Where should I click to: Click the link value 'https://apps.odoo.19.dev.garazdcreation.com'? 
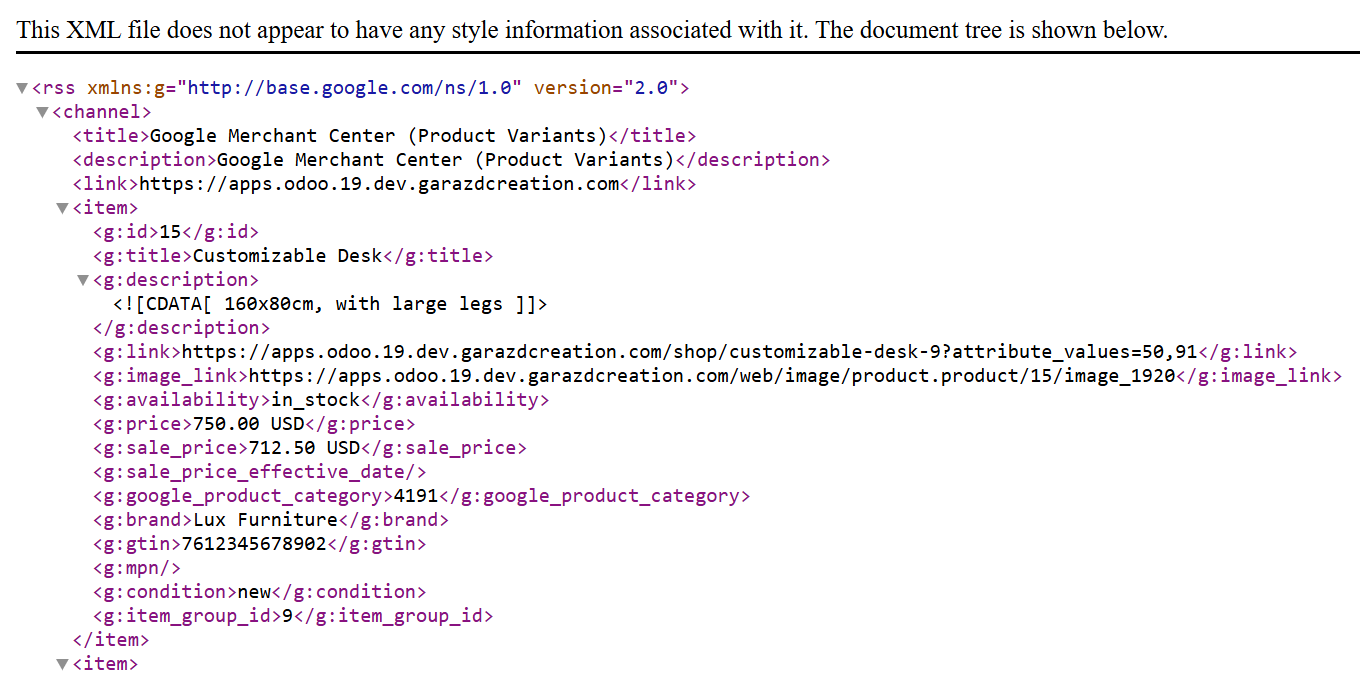379,184
